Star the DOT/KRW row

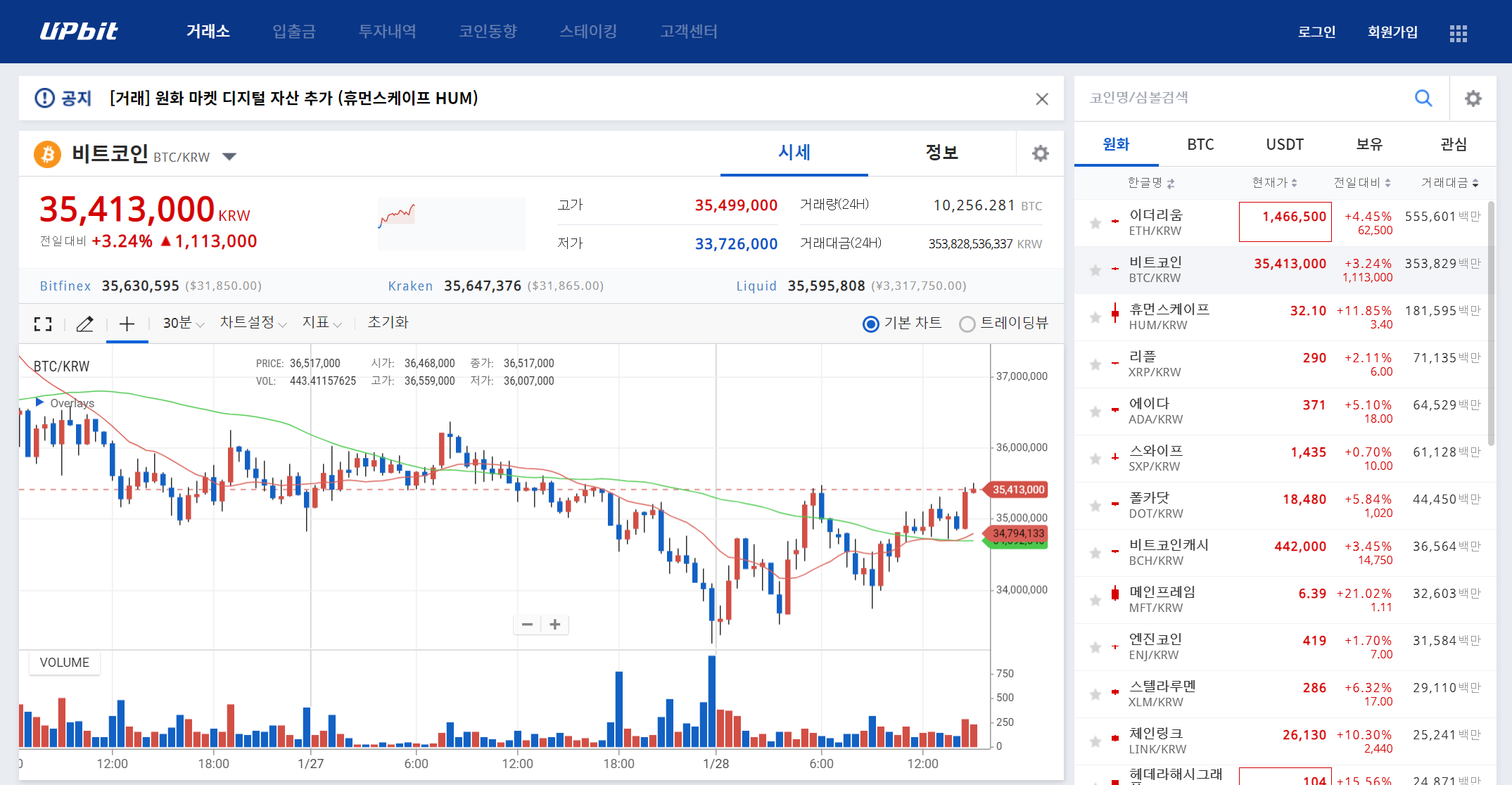[x=1095, y=506]
